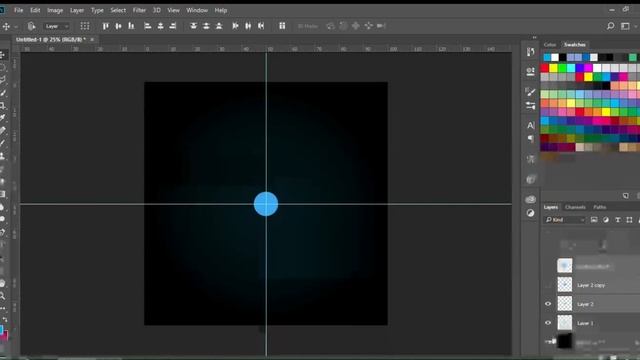Screen dimensions: 640x360
Task: Open the 3D cube panel icon
Action: (x=530, y=179)
